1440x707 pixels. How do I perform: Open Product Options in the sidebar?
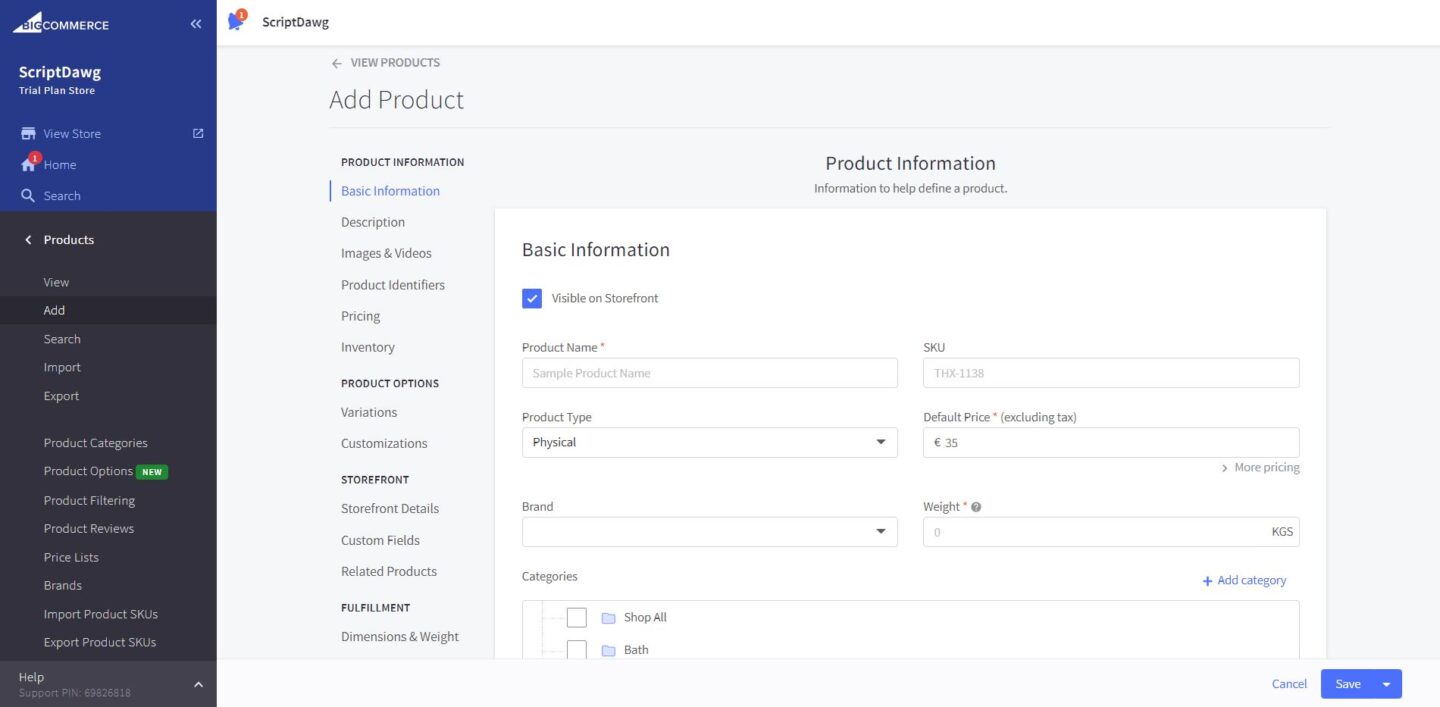pos(89,471)
